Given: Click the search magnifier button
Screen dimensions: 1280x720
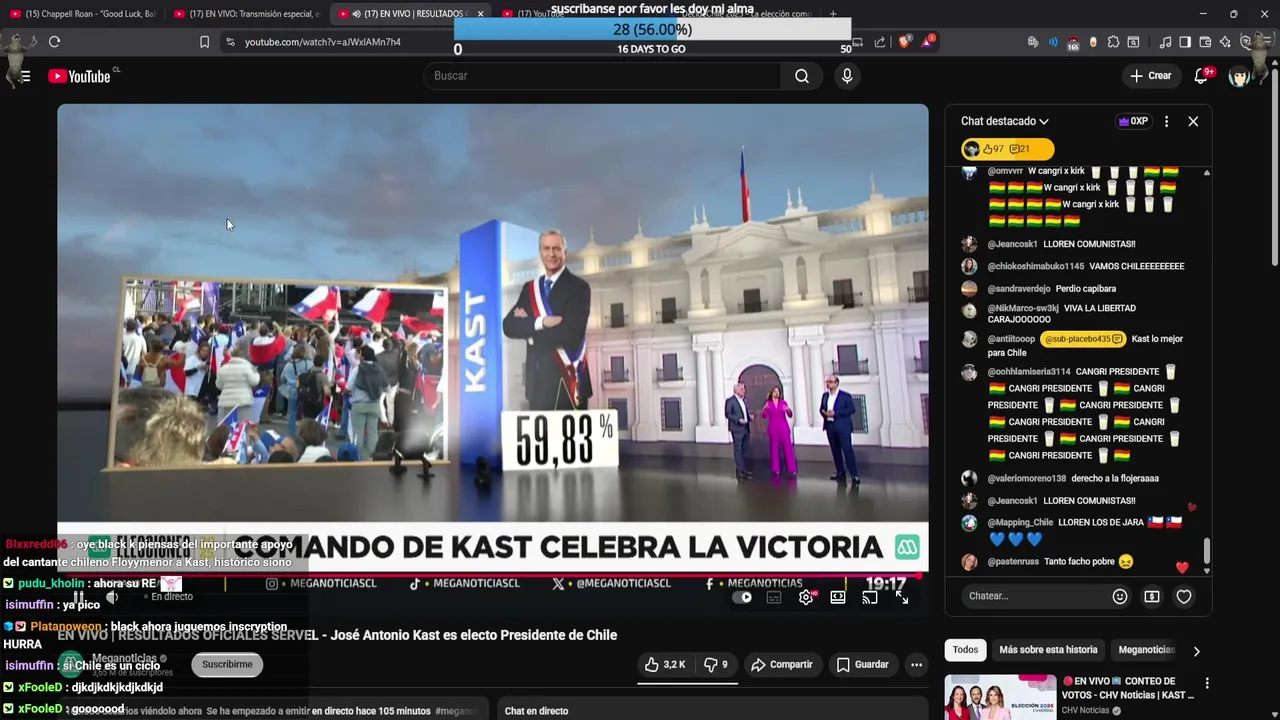Looking at the screenshot, I should [x=802, y=76].
